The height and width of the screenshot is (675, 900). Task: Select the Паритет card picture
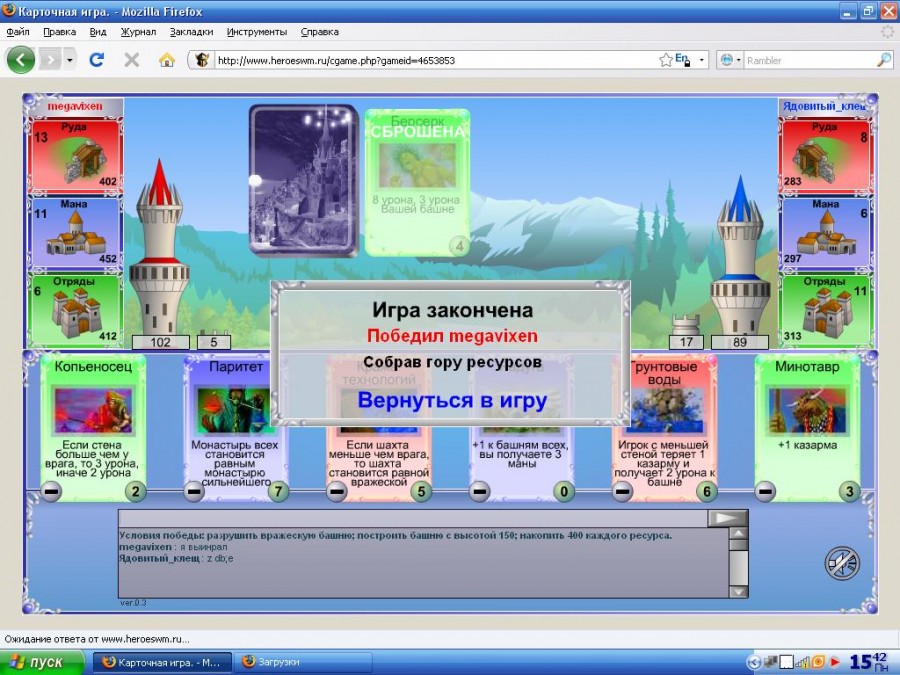coord(234,410)
